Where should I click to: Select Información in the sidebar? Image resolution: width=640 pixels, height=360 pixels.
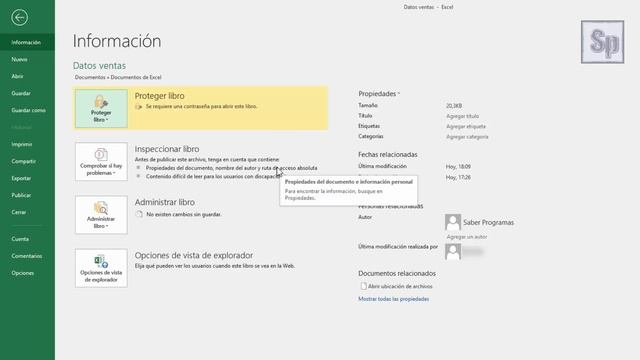point(27,42)
